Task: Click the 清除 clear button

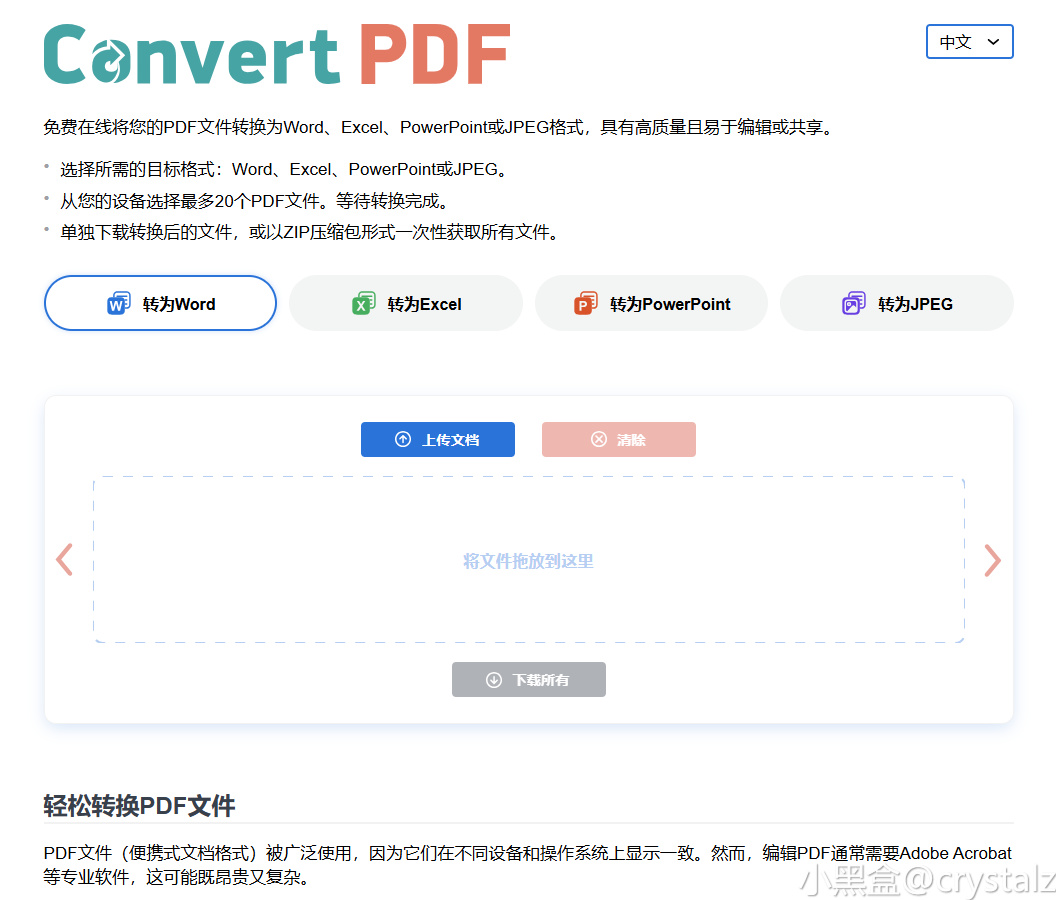Action: [x=618, y=439]
